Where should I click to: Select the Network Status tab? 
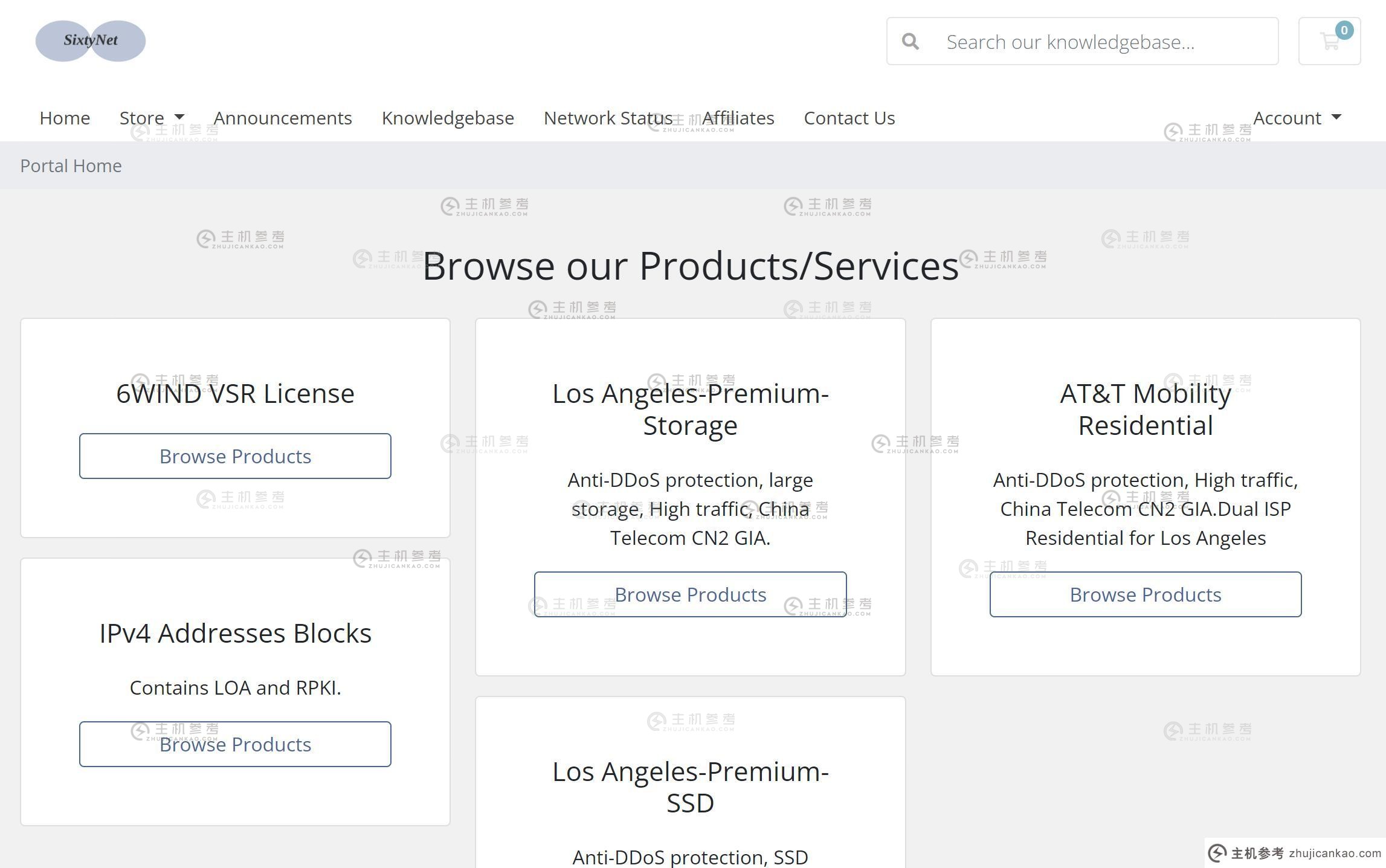[608, 117]
